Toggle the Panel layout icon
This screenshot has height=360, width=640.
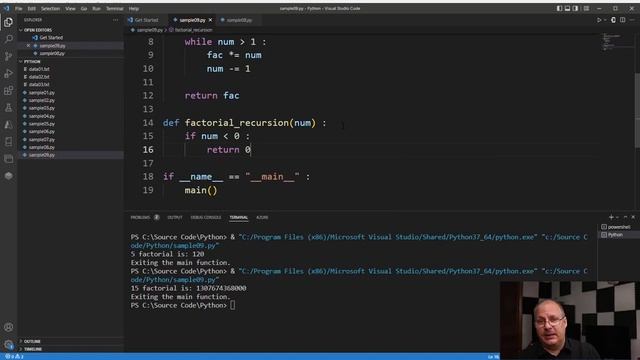click(x=567, y=8)
